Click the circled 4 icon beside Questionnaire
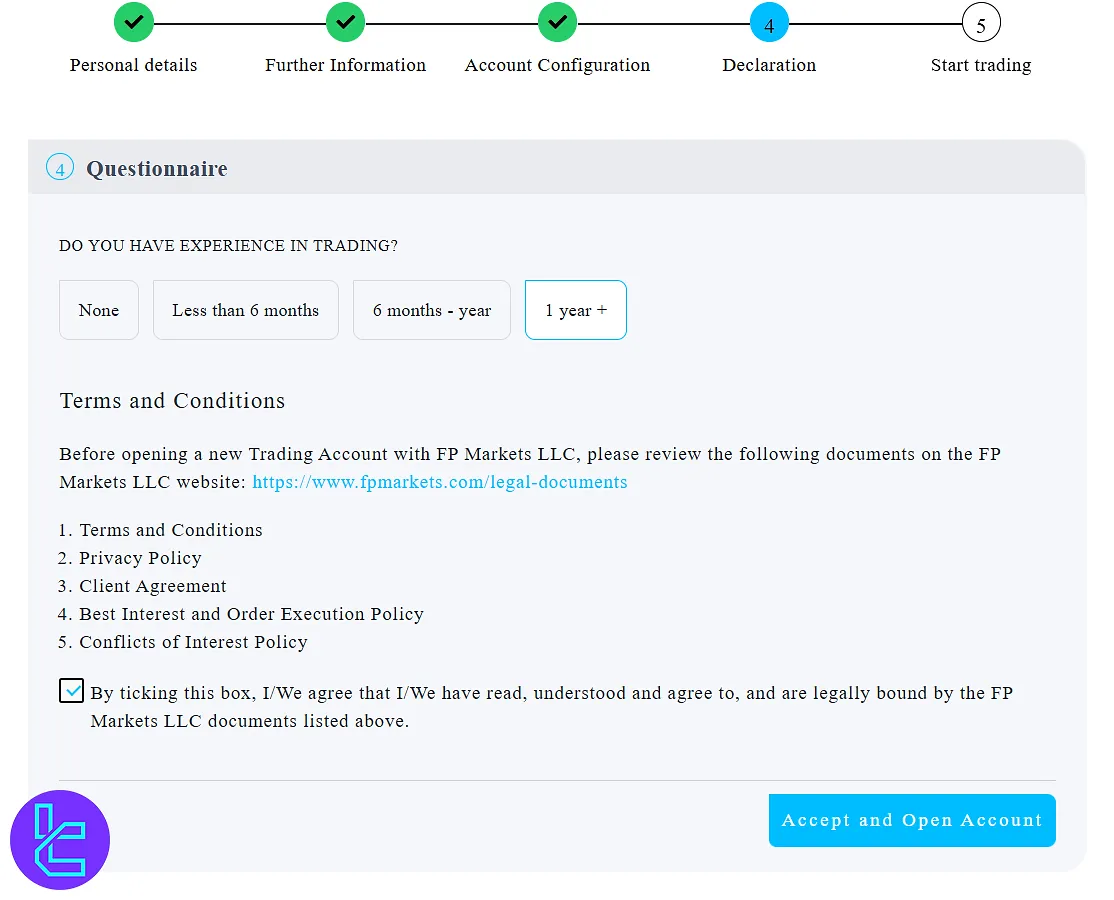 (x=60, y=168)
